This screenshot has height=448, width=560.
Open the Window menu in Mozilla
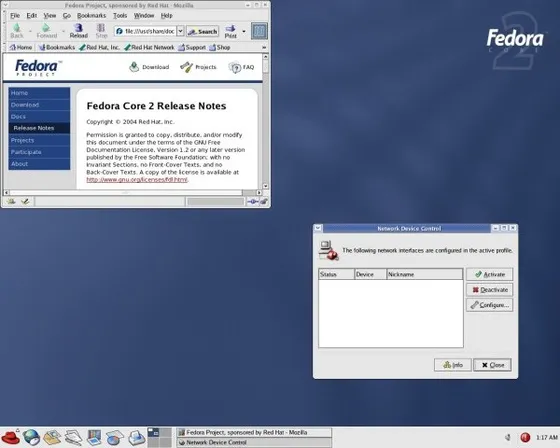coord(144,15)
